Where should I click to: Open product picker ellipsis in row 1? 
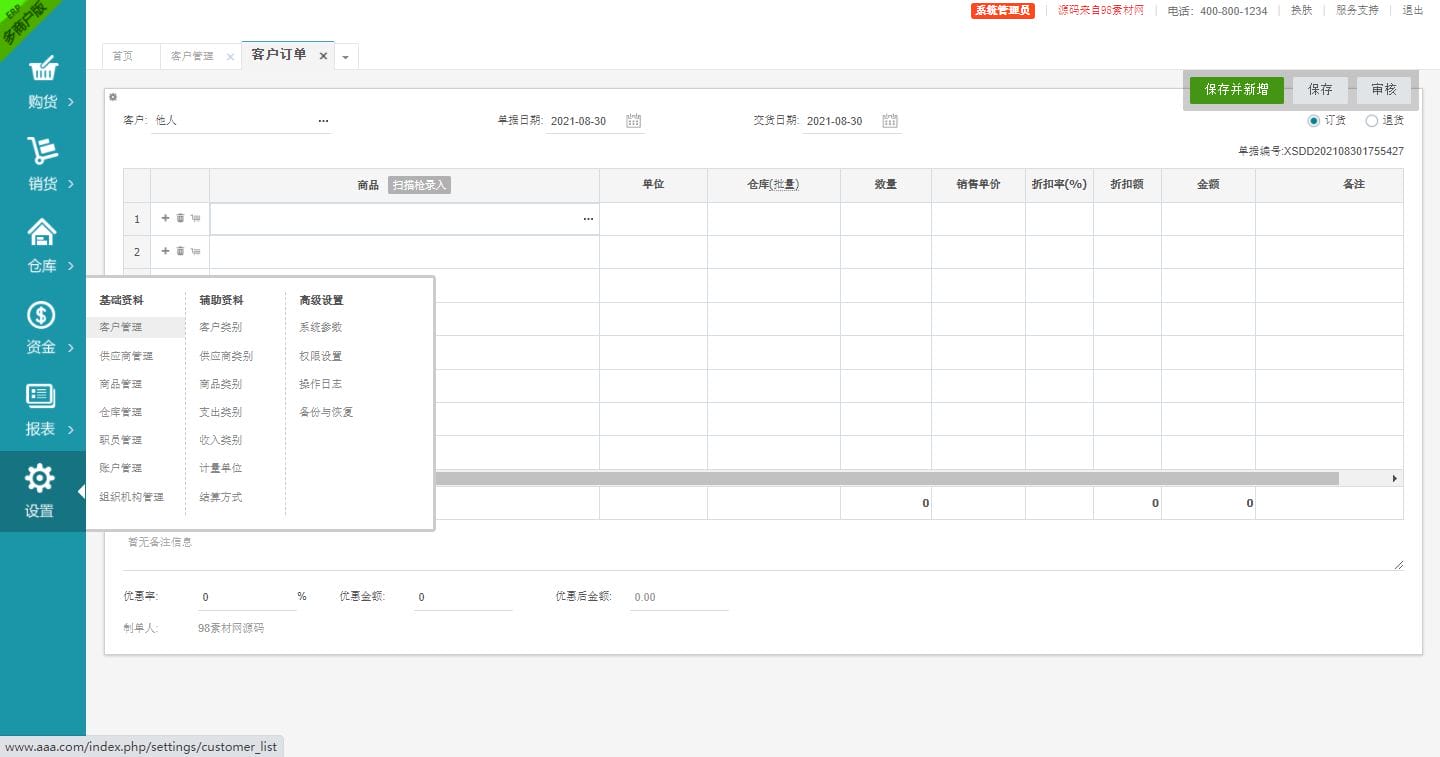588,219
